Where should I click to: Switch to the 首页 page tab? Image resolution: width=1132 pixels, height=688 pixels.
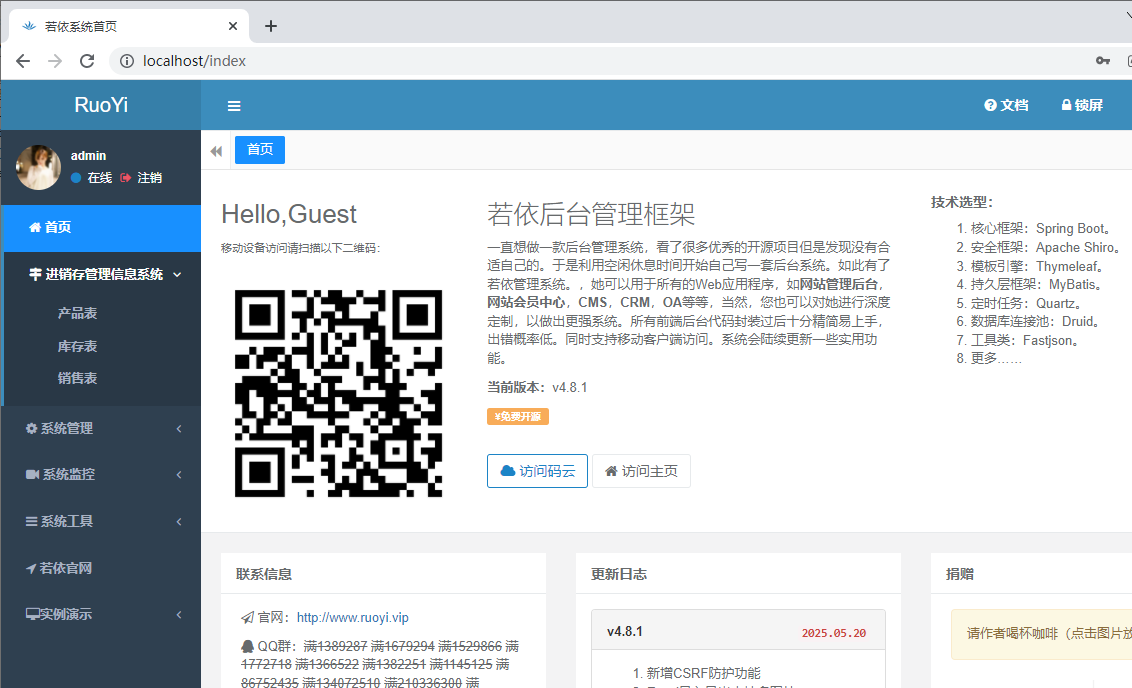click(x=260, y=150)
